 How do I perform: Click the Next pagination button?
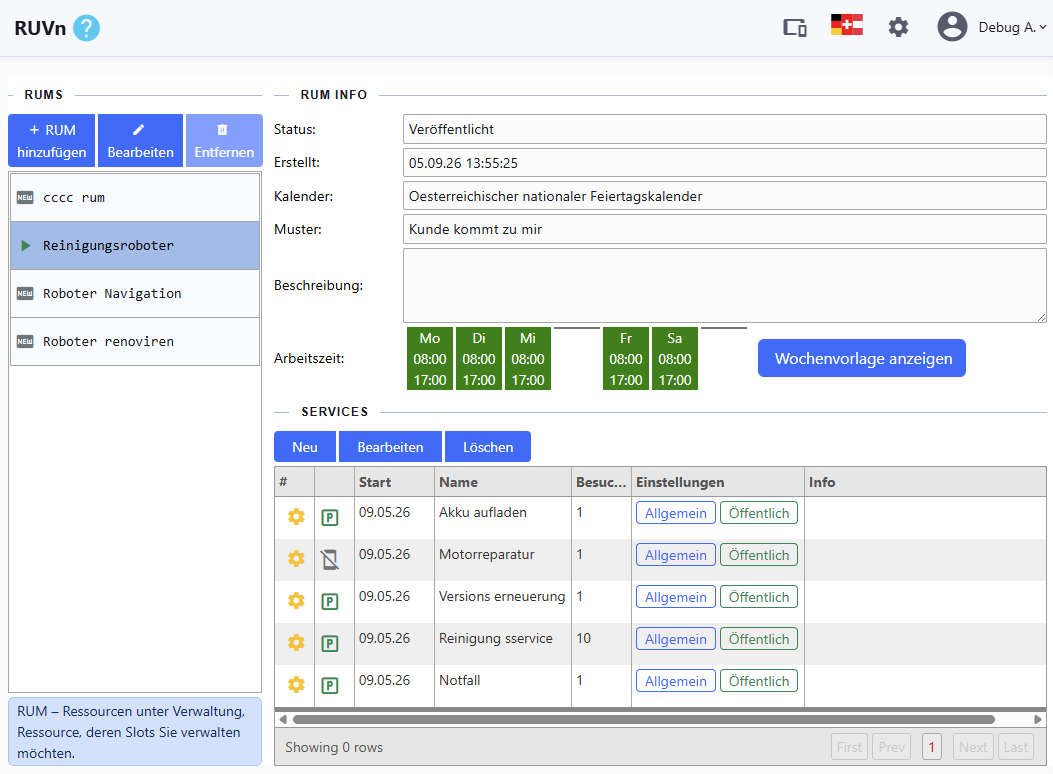tap(972, 746)
